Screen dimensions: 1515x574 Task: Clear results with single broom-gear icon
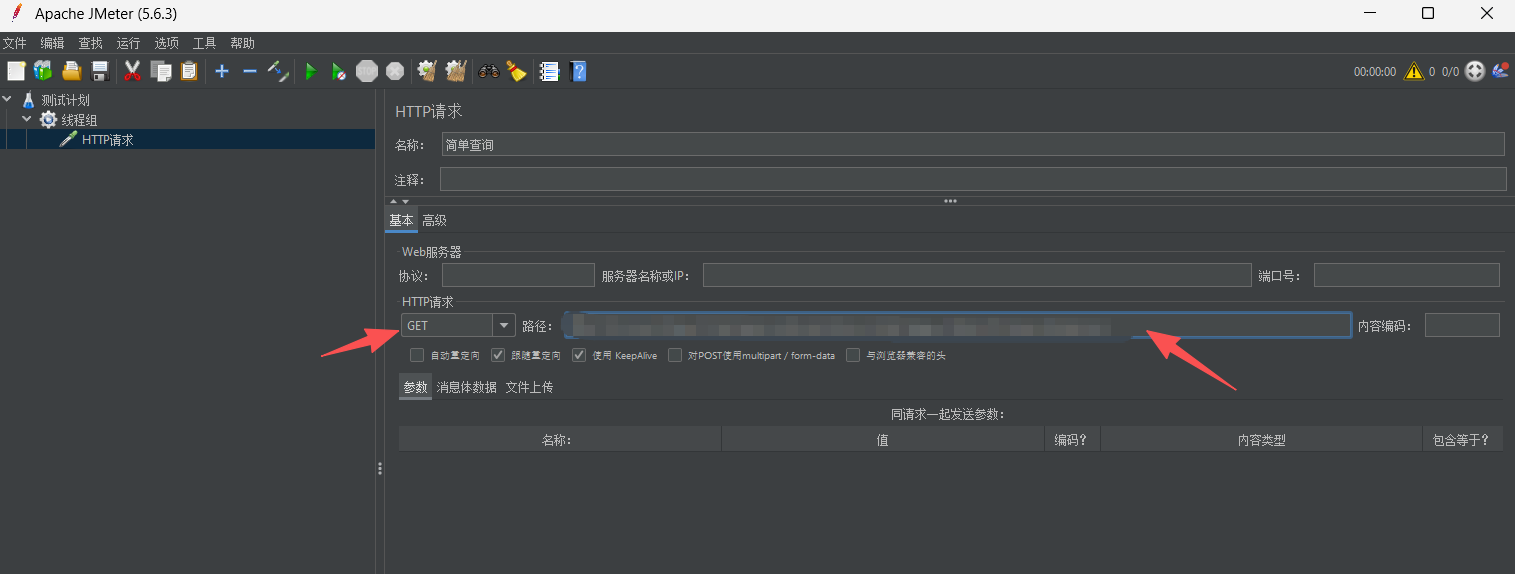click(x=427, y=71)
